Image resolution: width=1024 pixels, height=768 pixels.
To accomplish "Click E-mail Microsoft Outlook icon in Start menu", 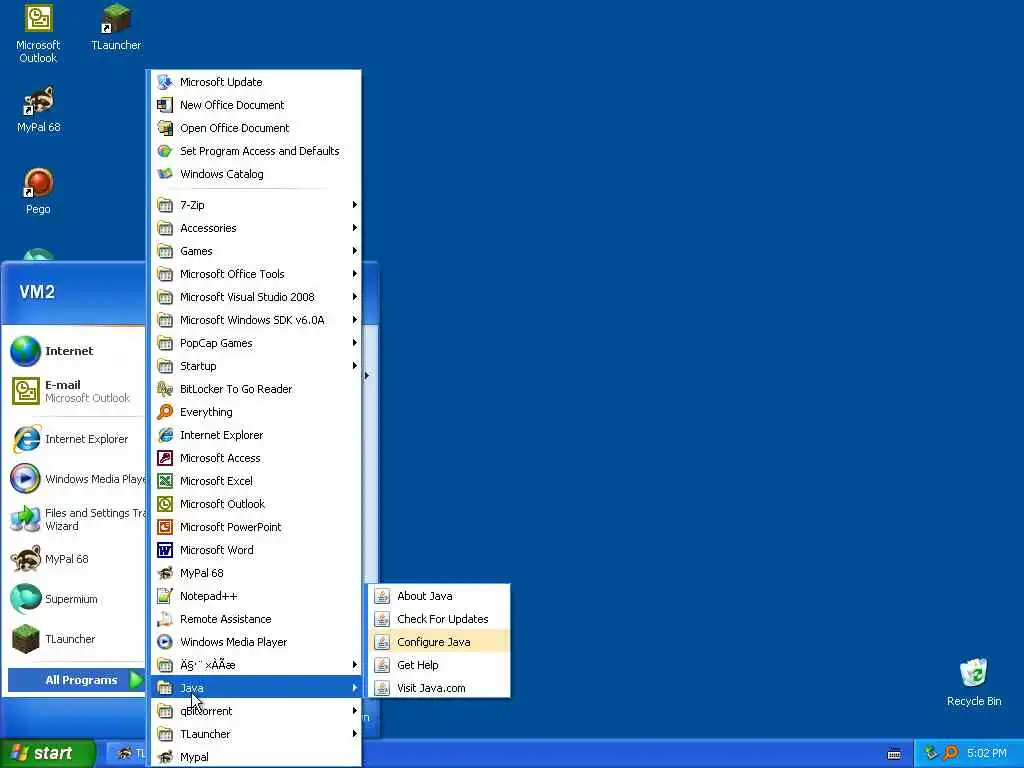I will (25, 391).
